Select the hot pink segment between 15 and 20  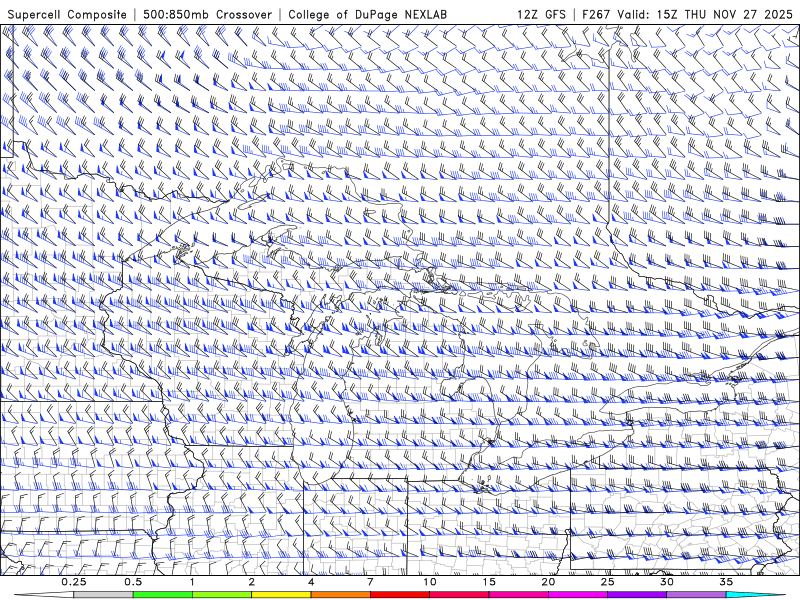(x=518, y=595)
